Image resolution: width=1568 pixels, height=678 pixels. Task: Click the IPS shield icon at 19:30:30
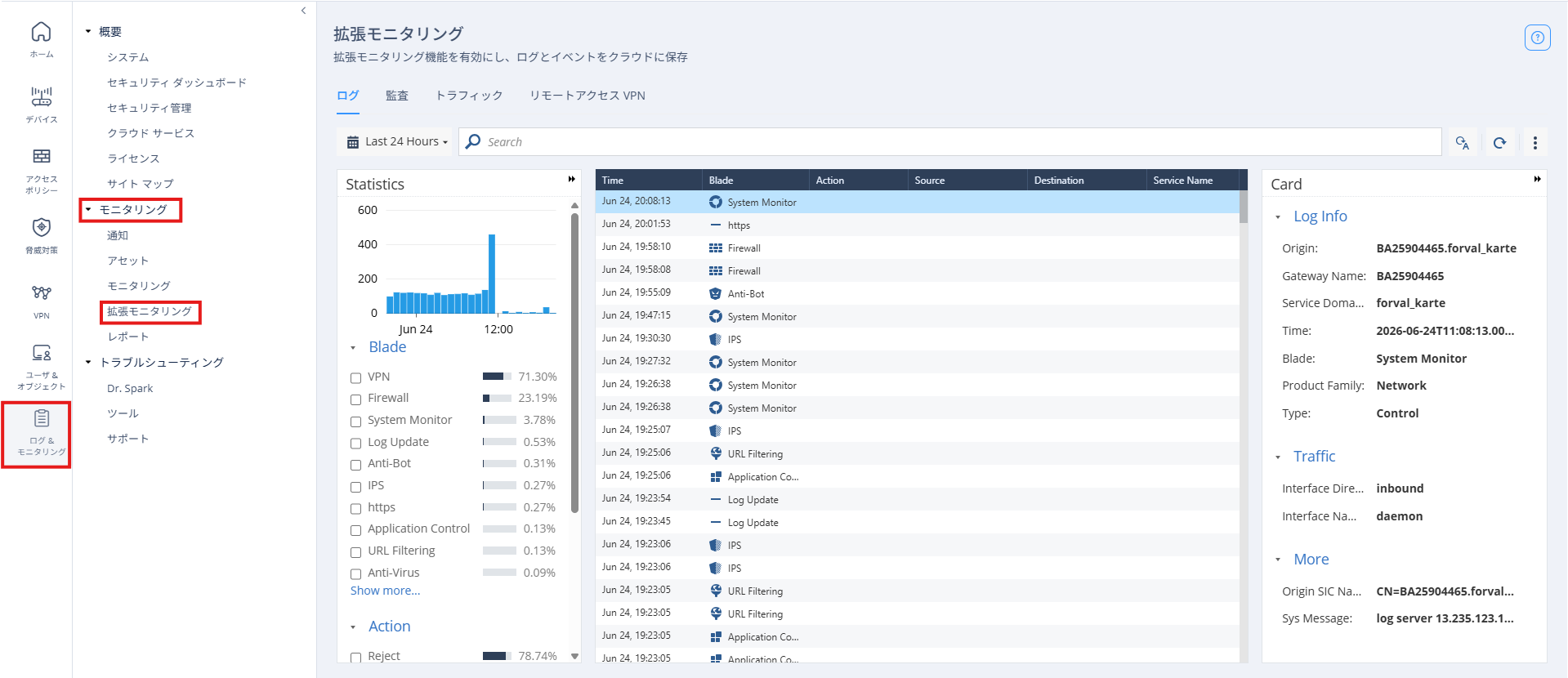tap(716, 339)
